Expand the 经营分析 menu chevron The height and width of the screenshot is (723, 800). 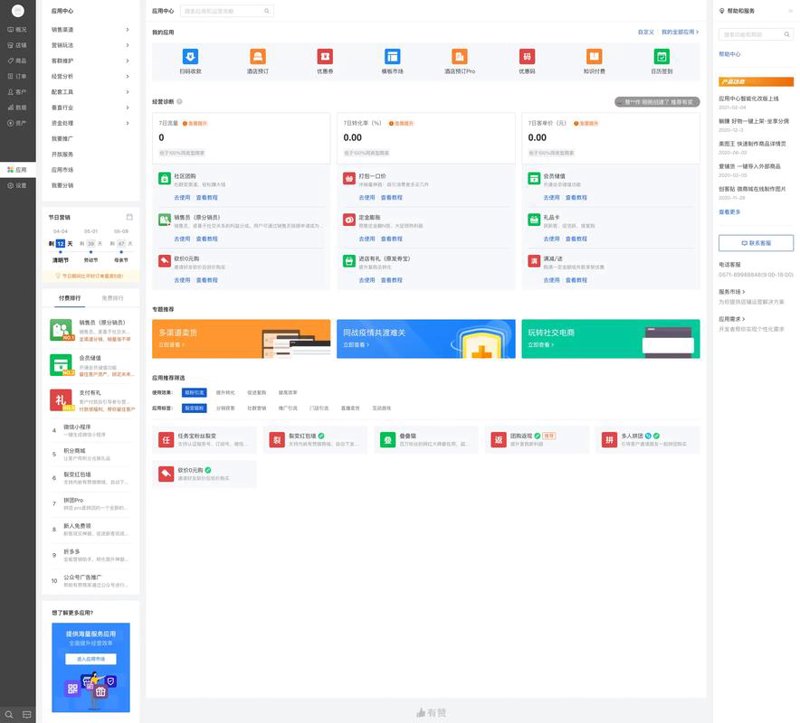(x=128, y=77)
